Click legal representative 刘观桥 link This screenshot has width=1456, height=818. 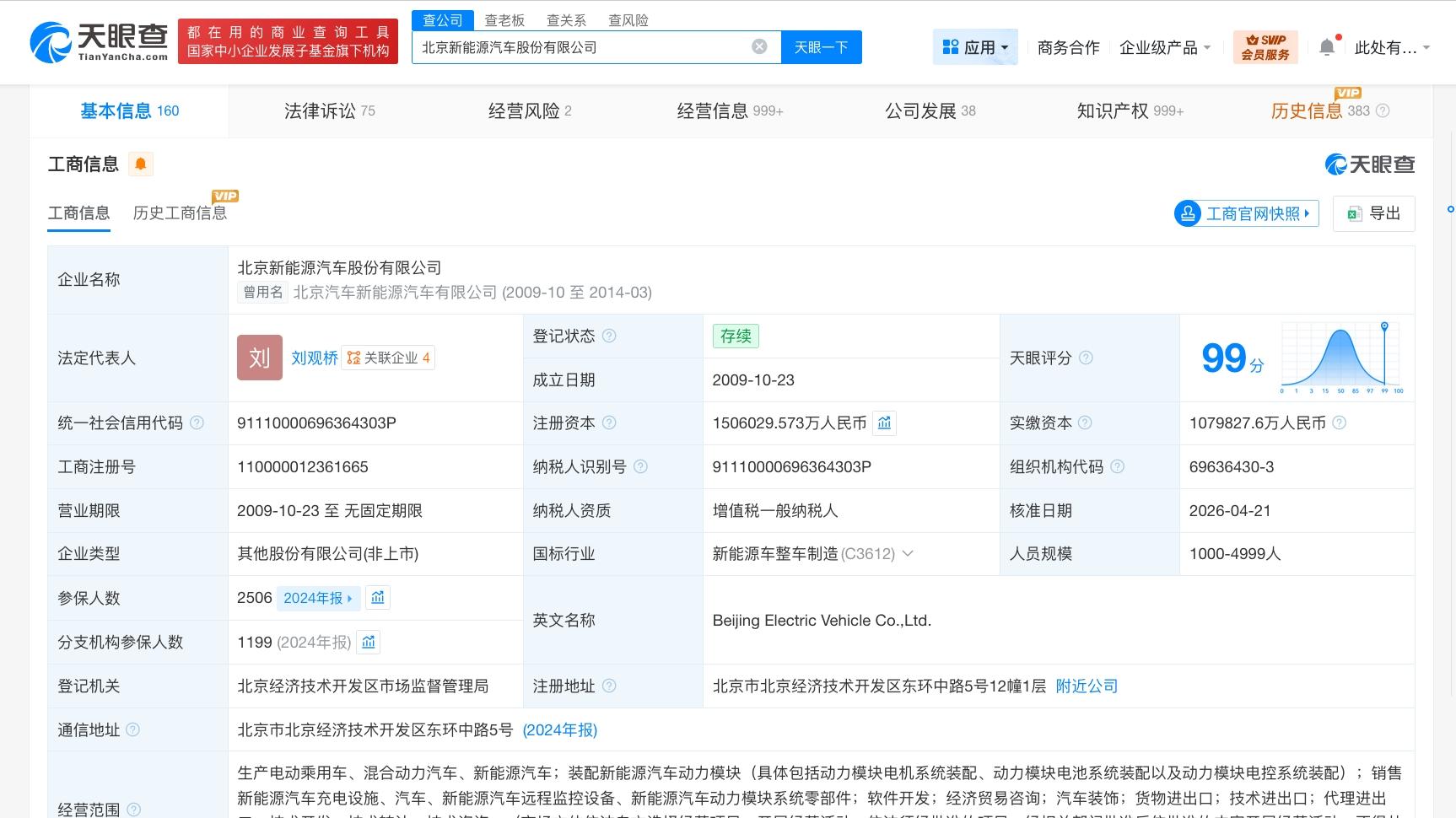click(x=313, y=358)
